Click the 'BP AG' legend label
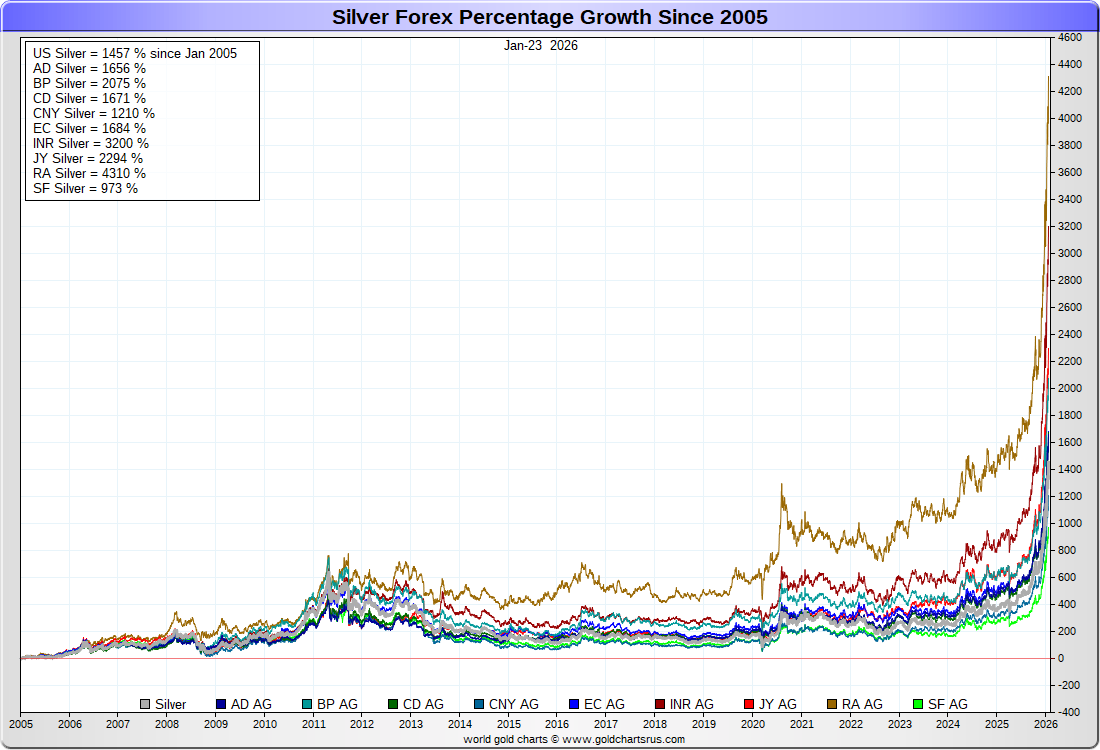Screen dimensions: 1100x750 (x=337, y=704)
